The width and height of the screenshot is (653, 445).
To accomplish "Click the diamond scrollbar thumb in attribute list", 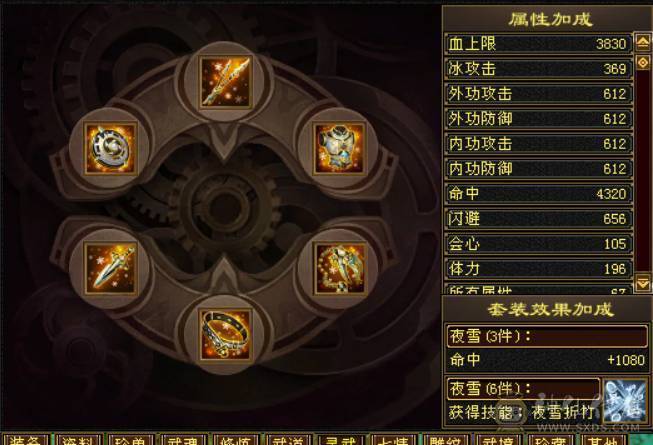I will 643,63.
